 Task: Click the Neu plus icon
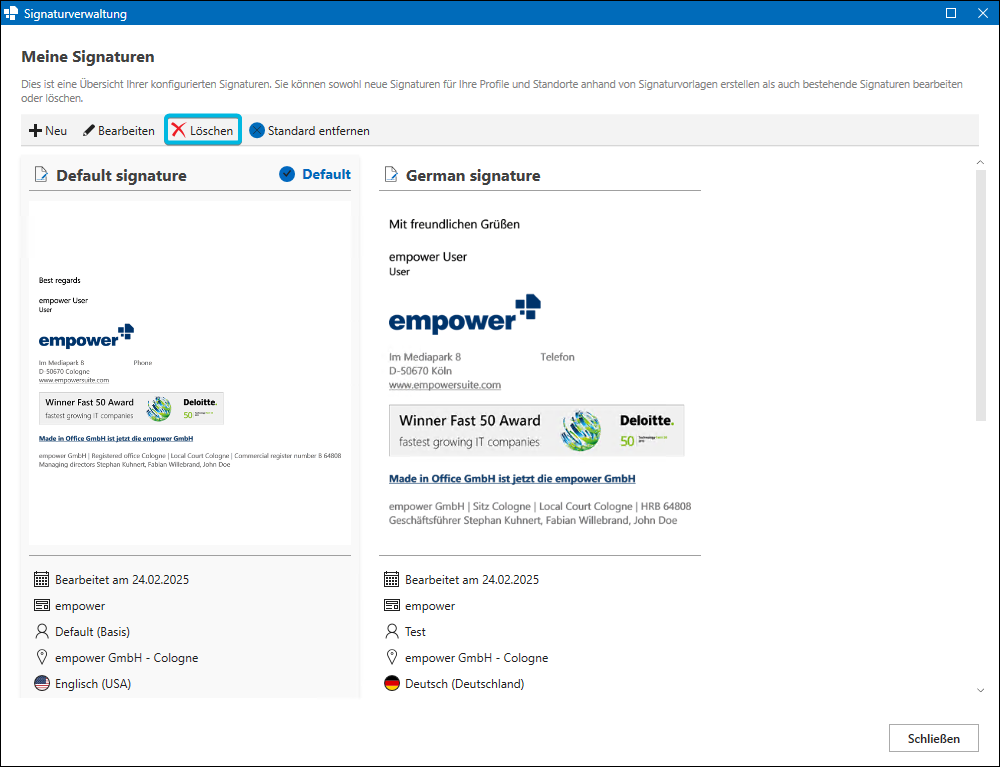point(35,131)
